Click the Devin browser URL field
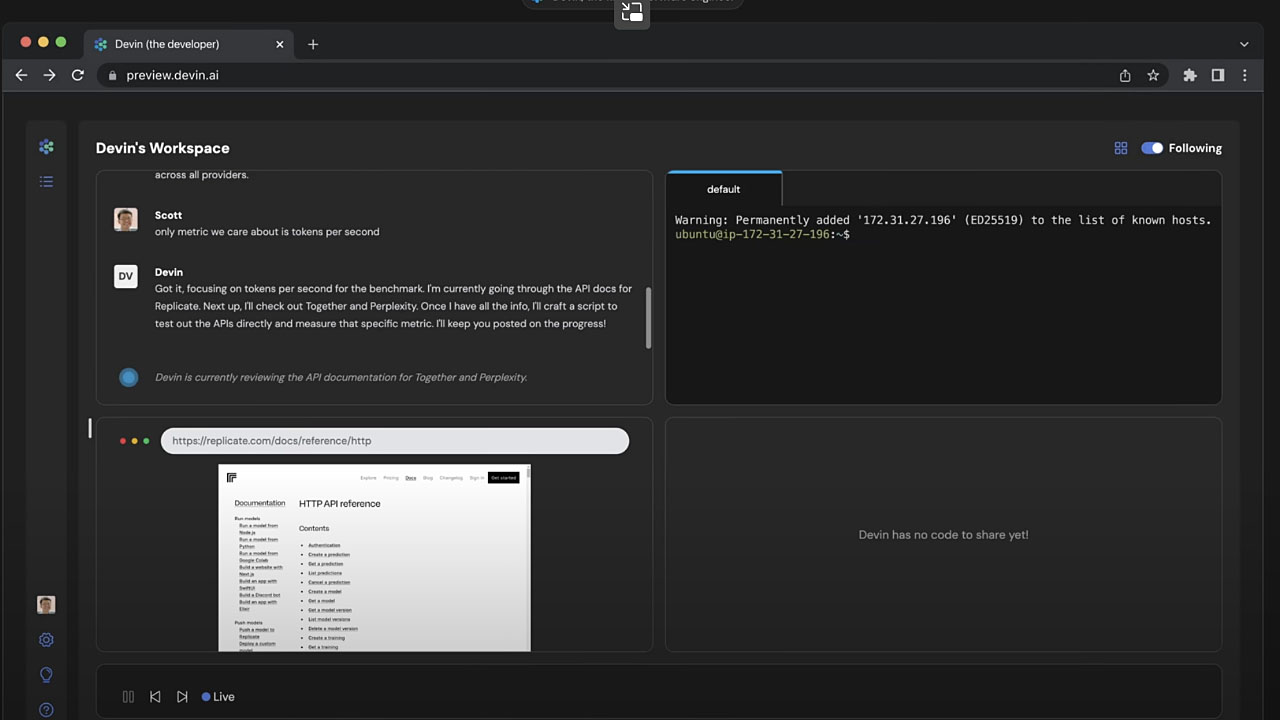The image size is (1280, 720). click(395, 441)
